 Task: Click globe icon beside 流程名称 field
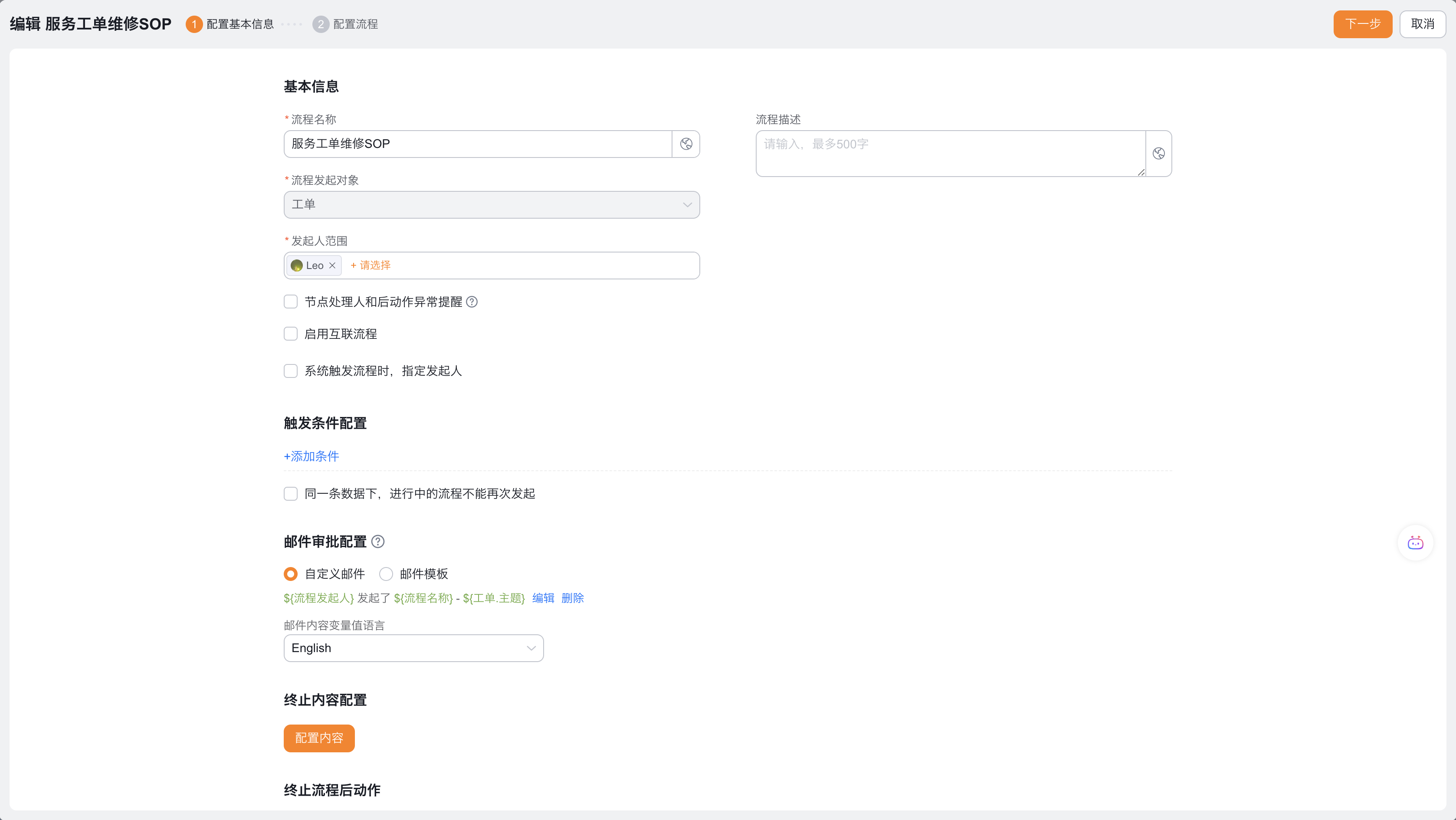tap(686, 144)
